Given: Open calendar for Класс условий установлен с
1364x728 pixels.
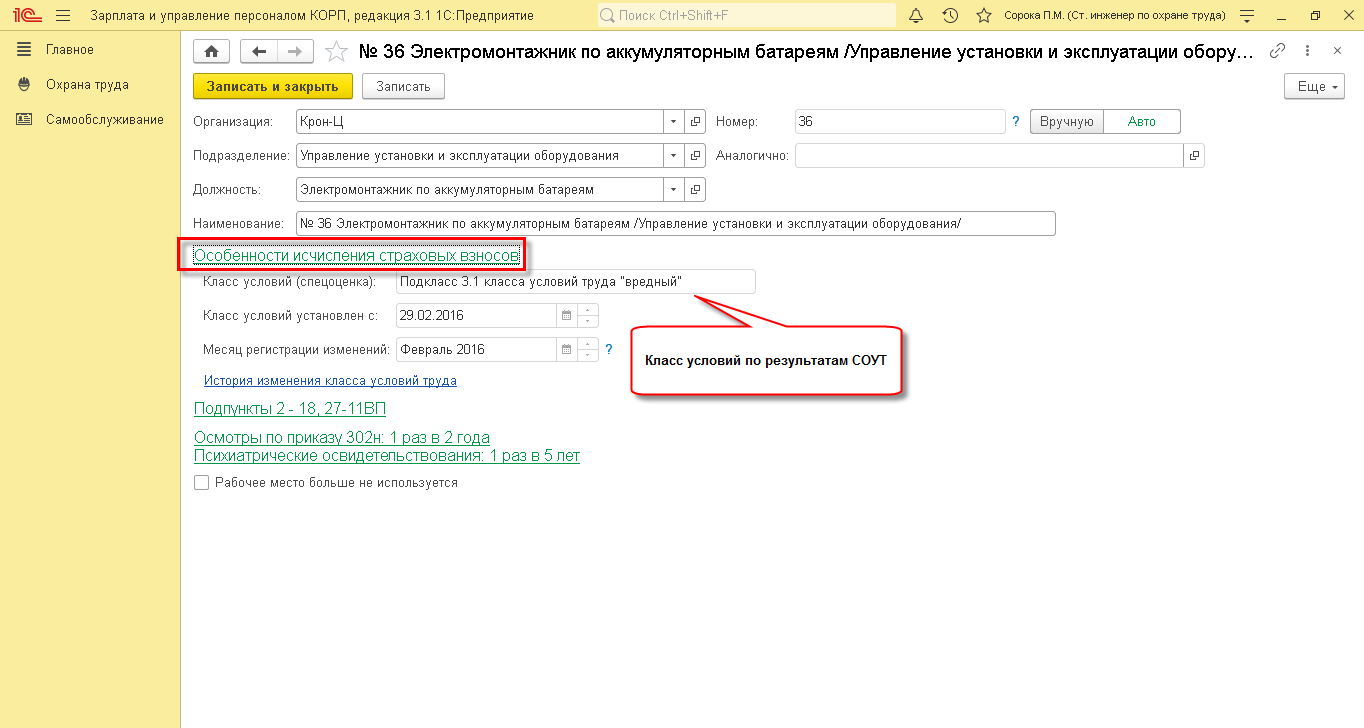Looking at the screenshot, I should (566, 316).
